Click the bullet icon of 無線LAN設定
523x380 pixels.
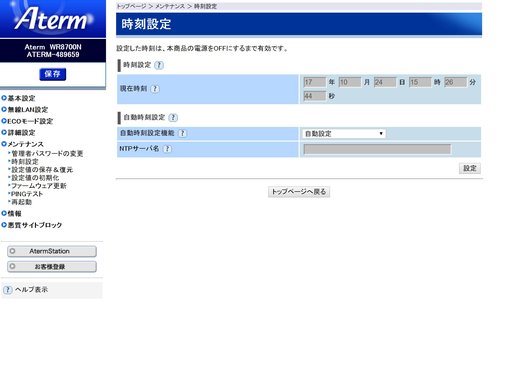point(4,109)
